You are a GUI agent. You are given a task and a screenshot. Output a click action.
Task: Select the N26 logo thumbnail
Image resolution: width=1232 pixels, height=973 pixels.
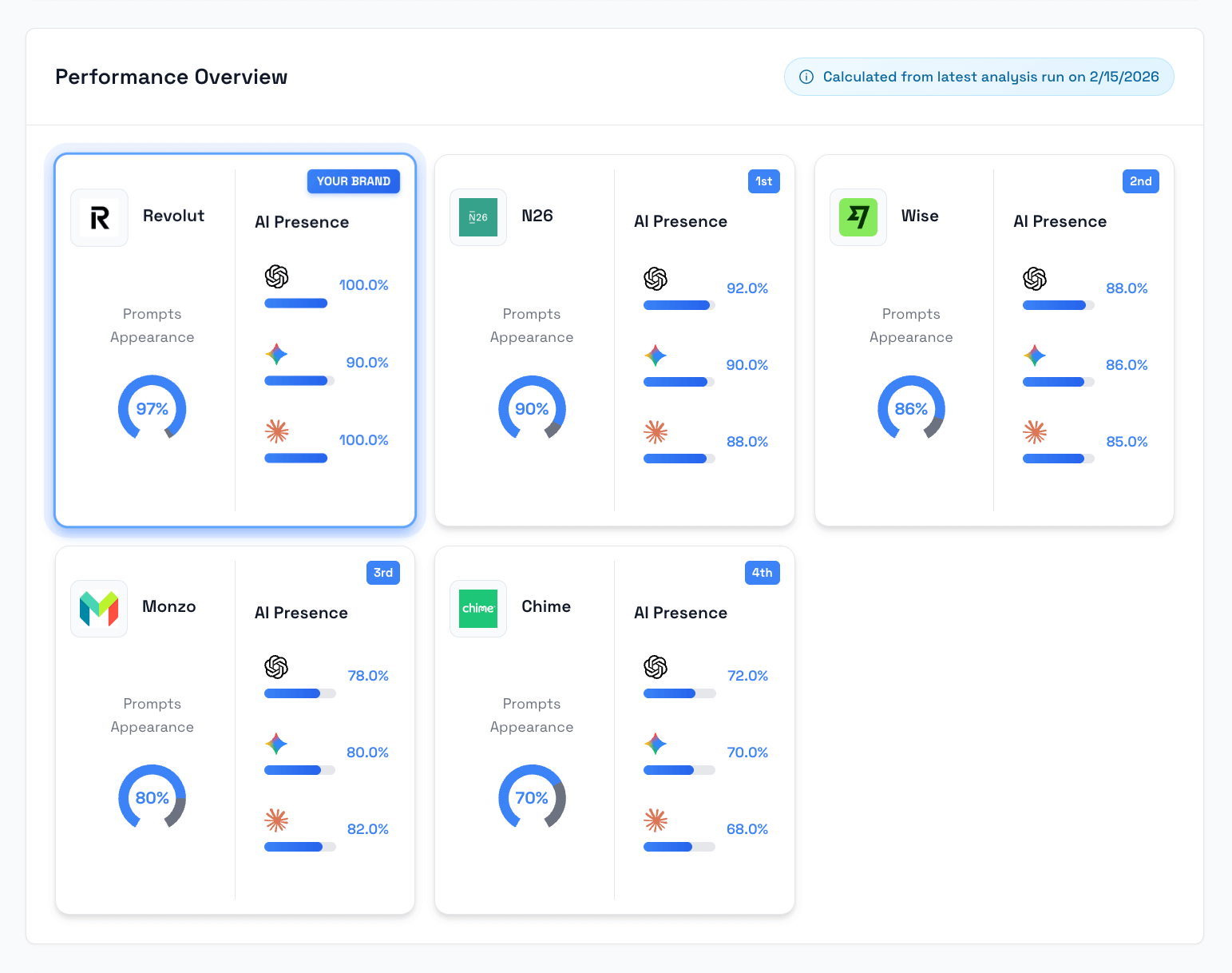click(x=478, y=216)
